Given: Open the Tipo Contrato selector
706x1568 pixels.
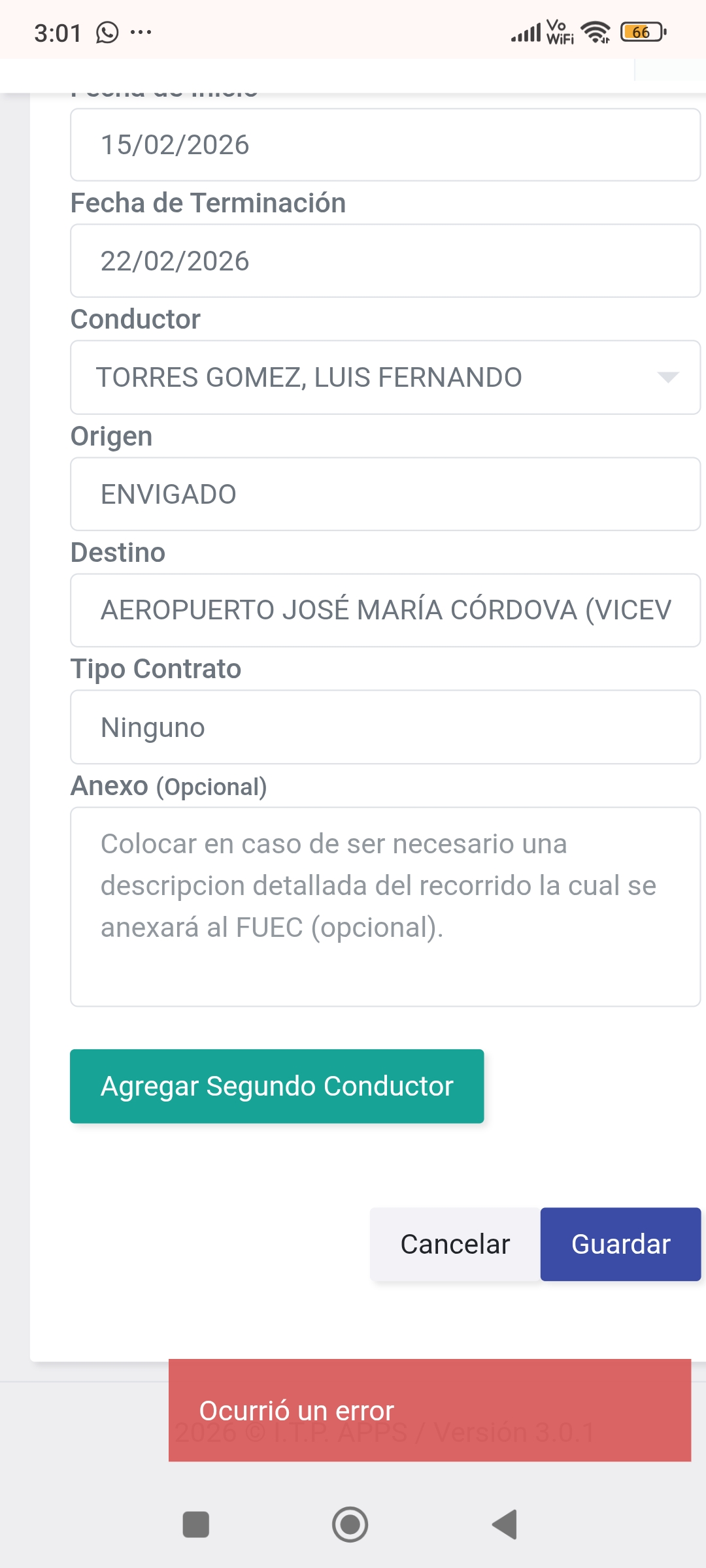Looking at the screenshot, I should 385,727.
